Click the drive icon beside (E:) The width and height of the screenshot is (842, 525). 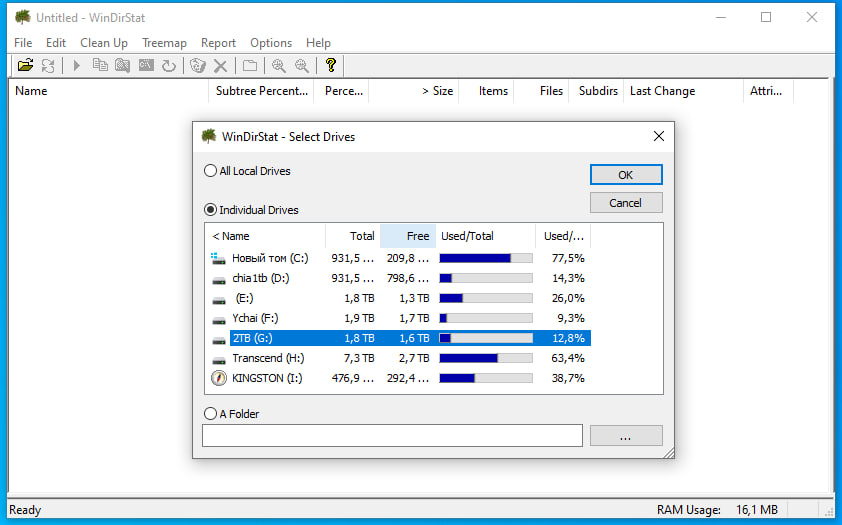pos(219,300)
